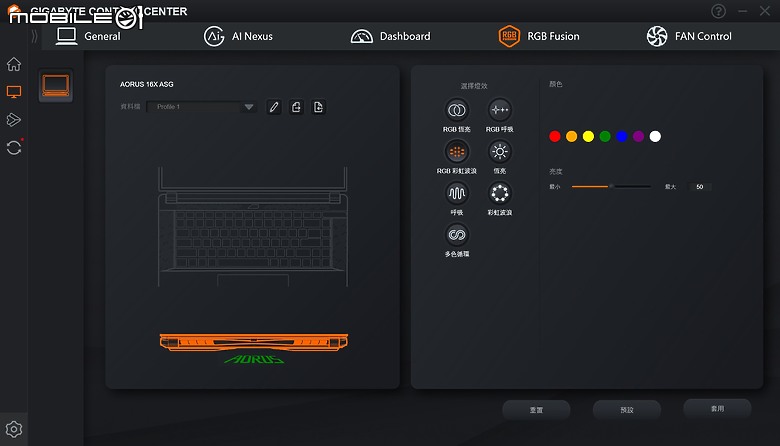Viewport: 780px width, 446px height.
Task: Open the home icon in sidebar
Action: pos(14,64)
